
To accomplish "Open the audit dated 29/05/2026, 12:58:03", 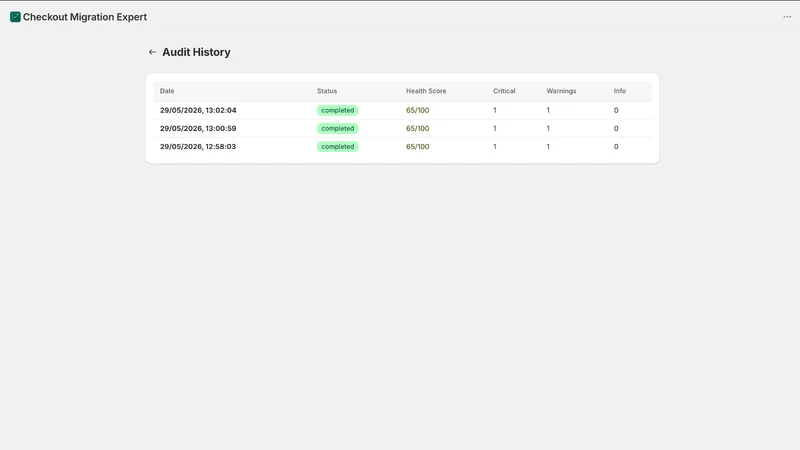I will [198, 146].
